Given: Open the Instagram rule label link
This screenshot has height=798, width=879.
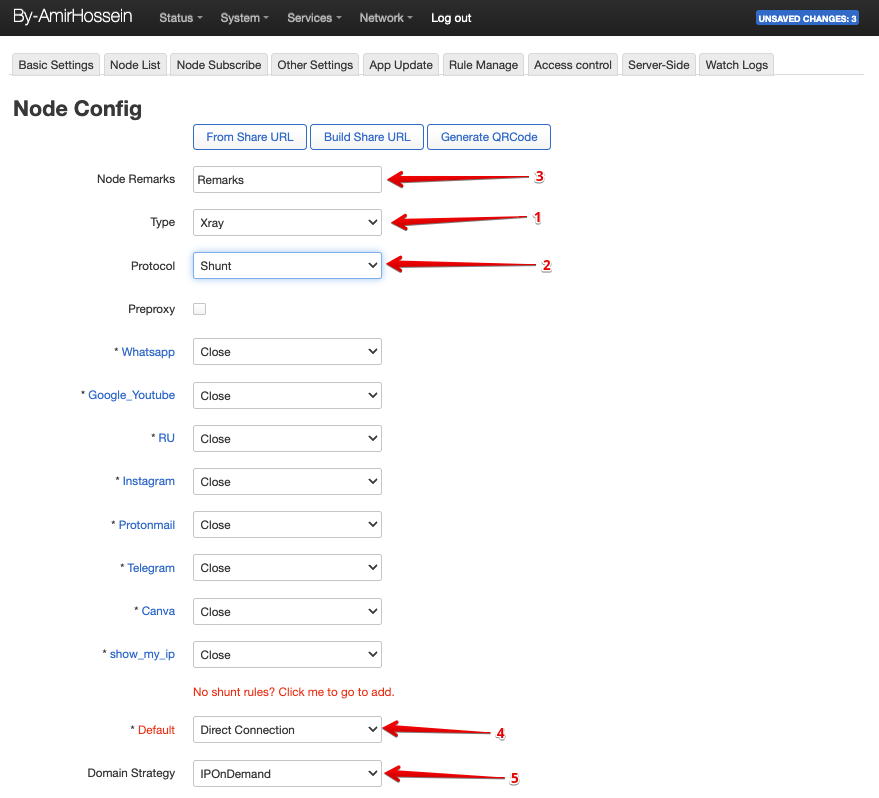Looking at the screenshot, I should [148, 481].
